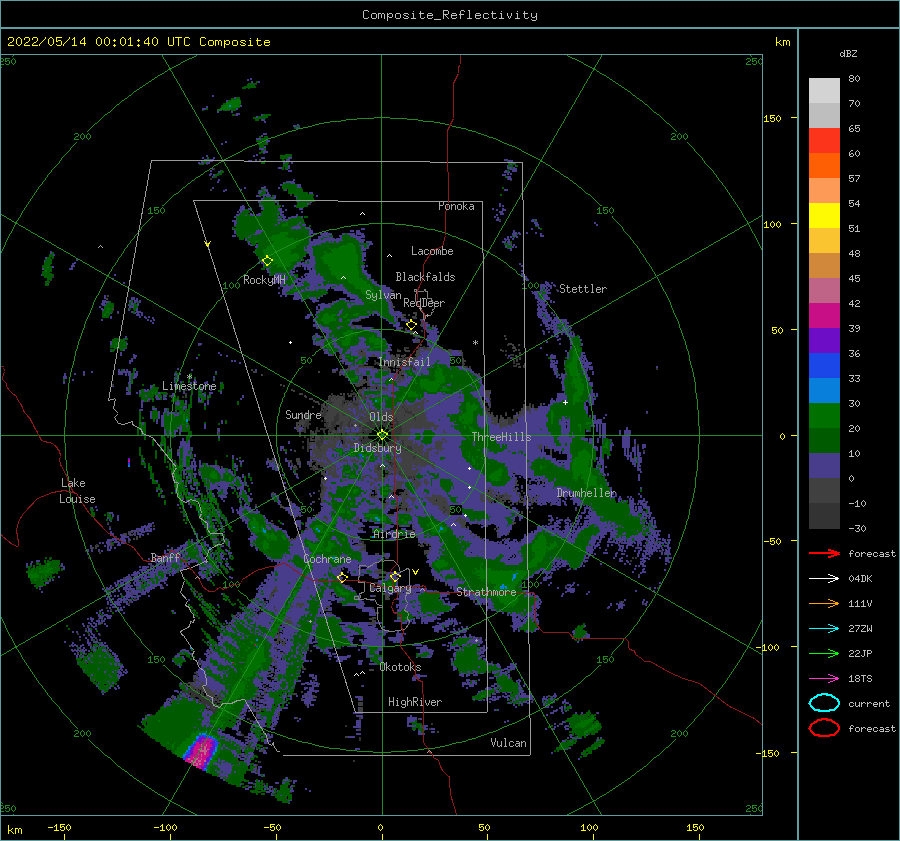Image resolution: width=900 pixels, height=841 pixels.
Task: Click the dBZ legend heading
Action: 848,53
